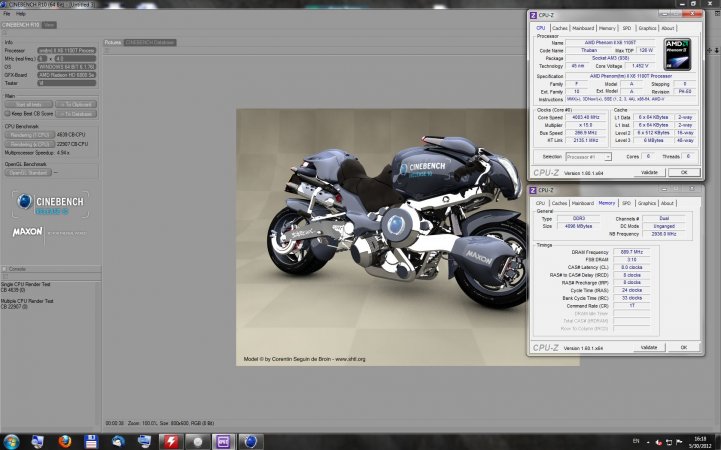
Task: Click Validate in the top CPU-Z window
Action: click(x=649, y=172)
